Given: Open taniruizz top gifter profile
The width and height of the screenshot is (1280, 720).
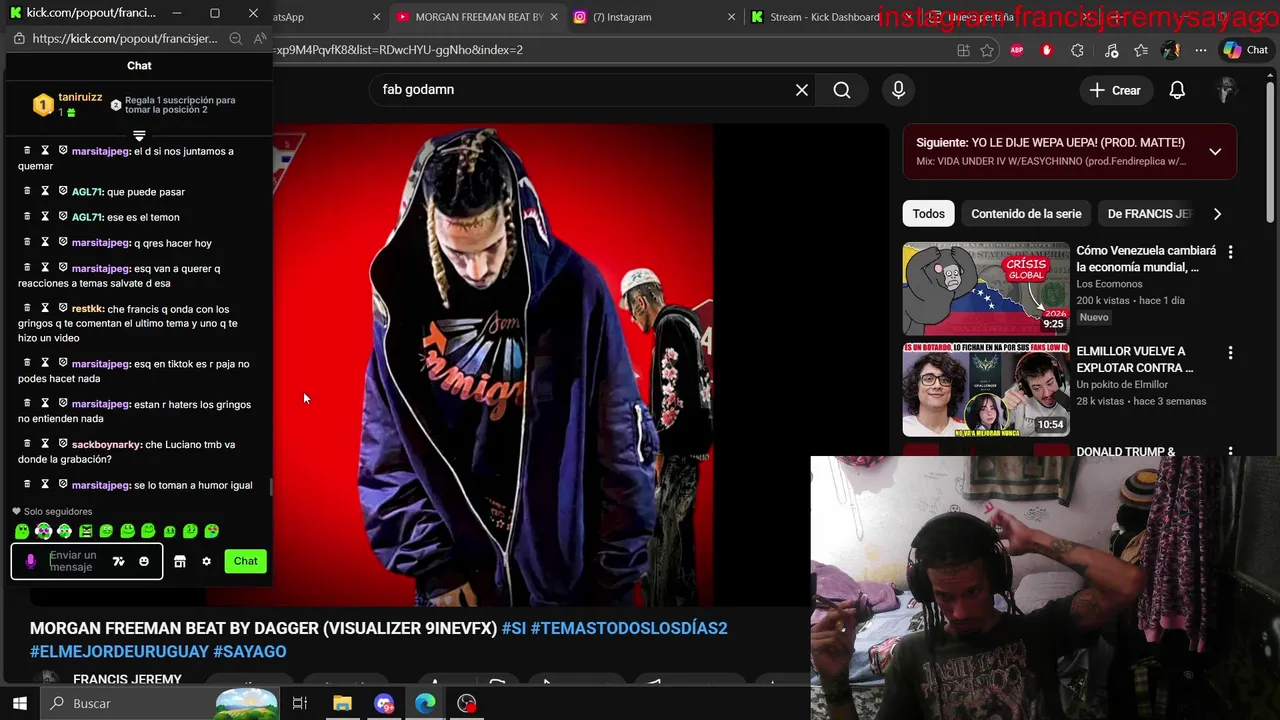Looking at the screenshot, I should (x=80, y=97).
